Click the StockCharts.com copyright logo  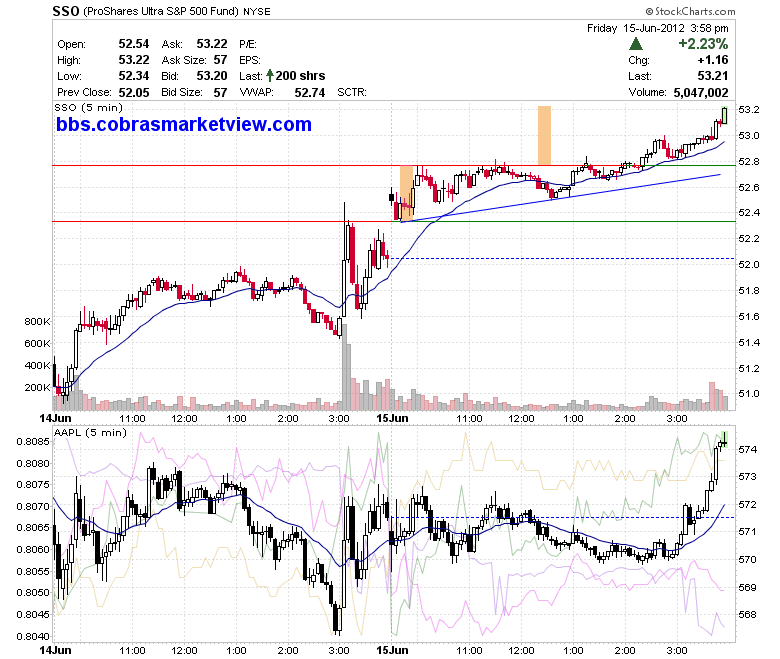coord(690,11)
